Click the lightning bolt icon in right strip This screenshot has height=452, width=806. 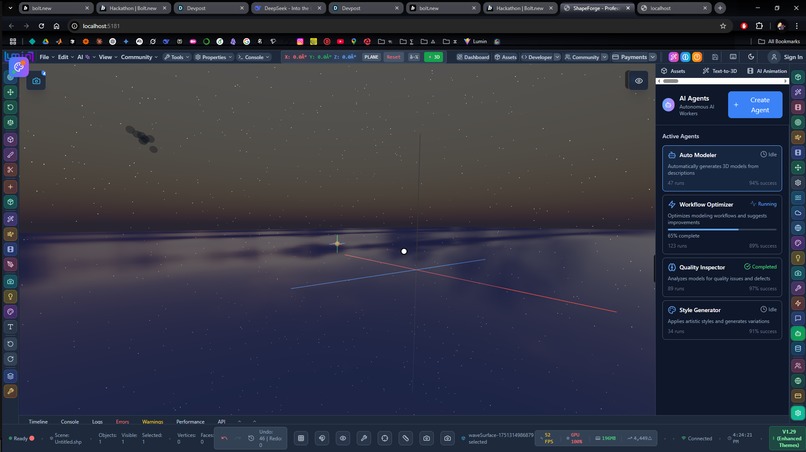pos(798,303)
